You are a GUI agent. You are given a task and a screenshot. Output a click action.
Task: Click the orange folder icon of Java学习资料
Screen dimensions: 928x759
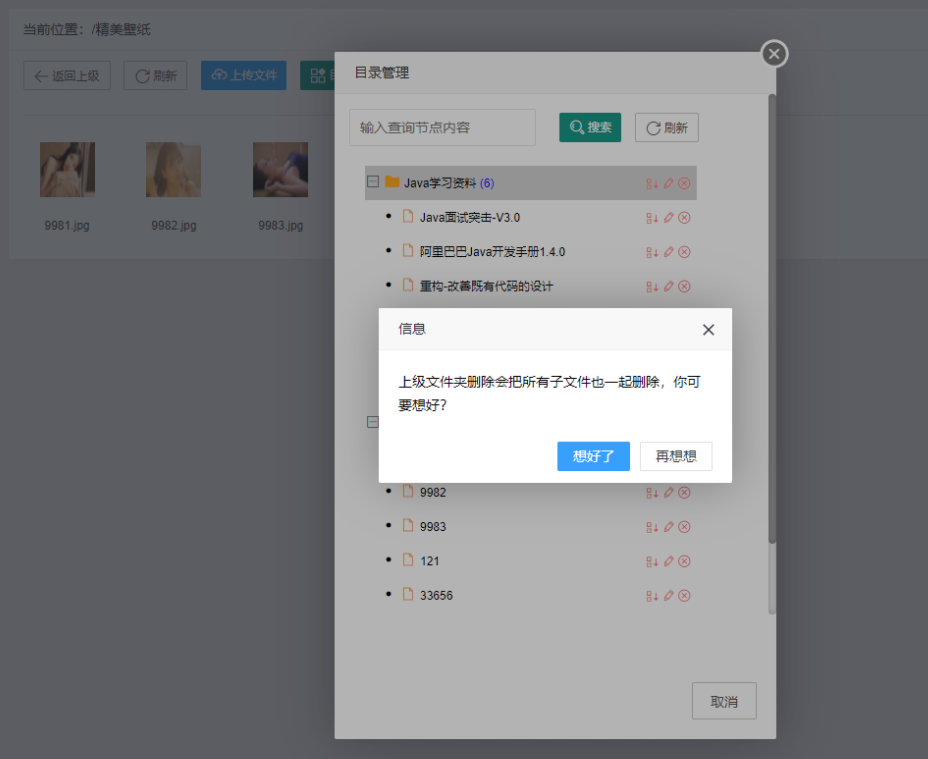point(392,181)
